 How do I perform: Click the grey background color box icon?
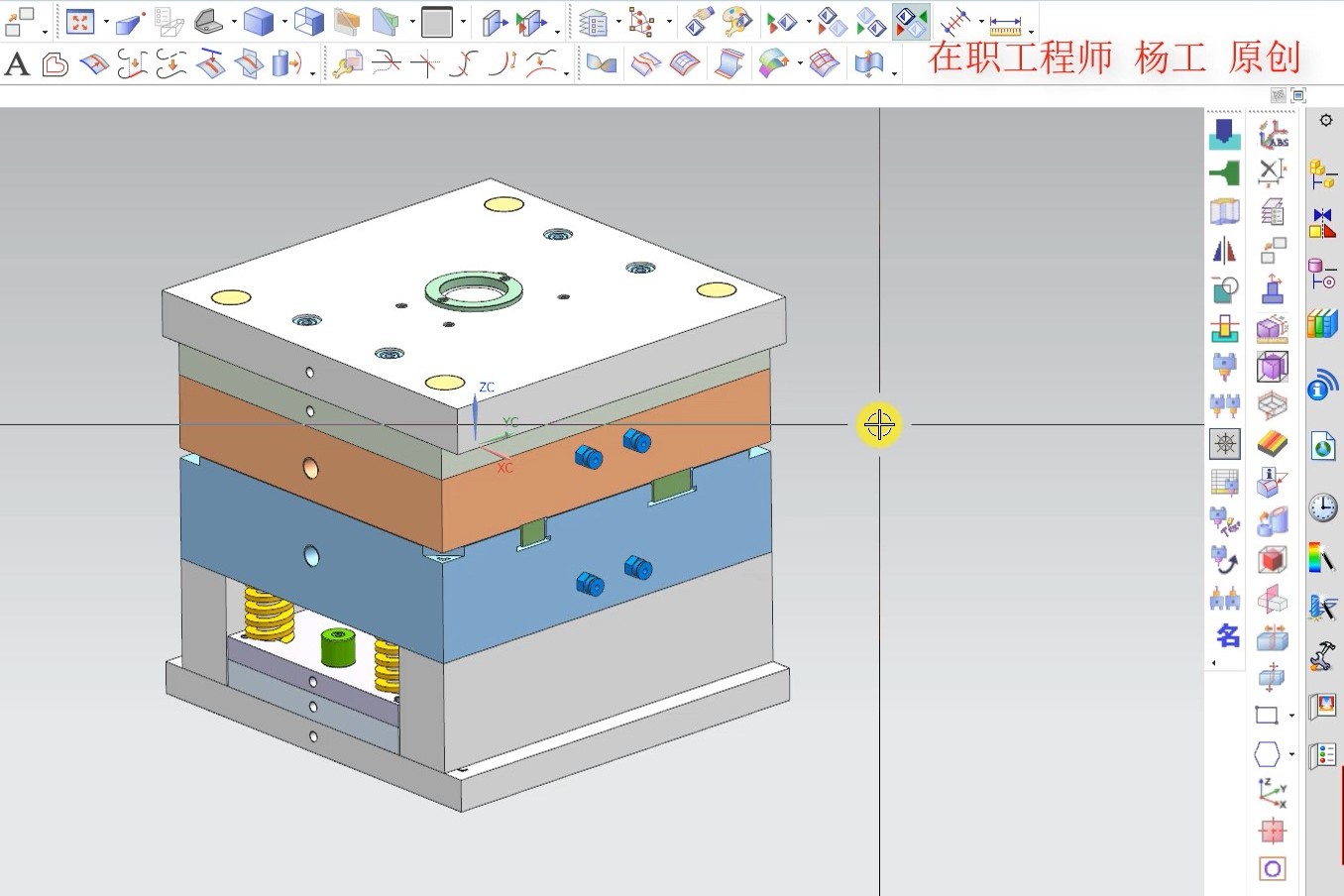click(436, 21)
